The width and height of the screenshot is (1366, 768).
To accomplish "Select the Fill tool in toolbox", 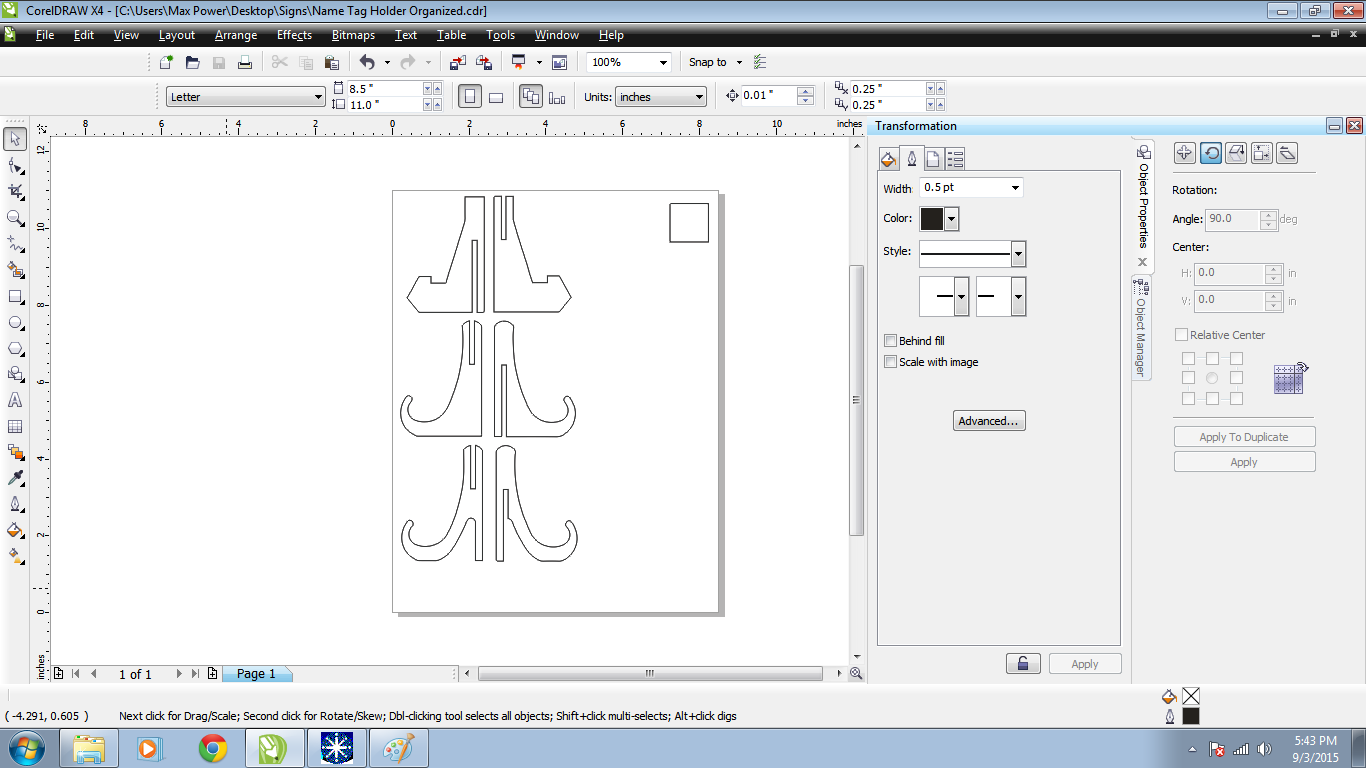I will point(15,530).
